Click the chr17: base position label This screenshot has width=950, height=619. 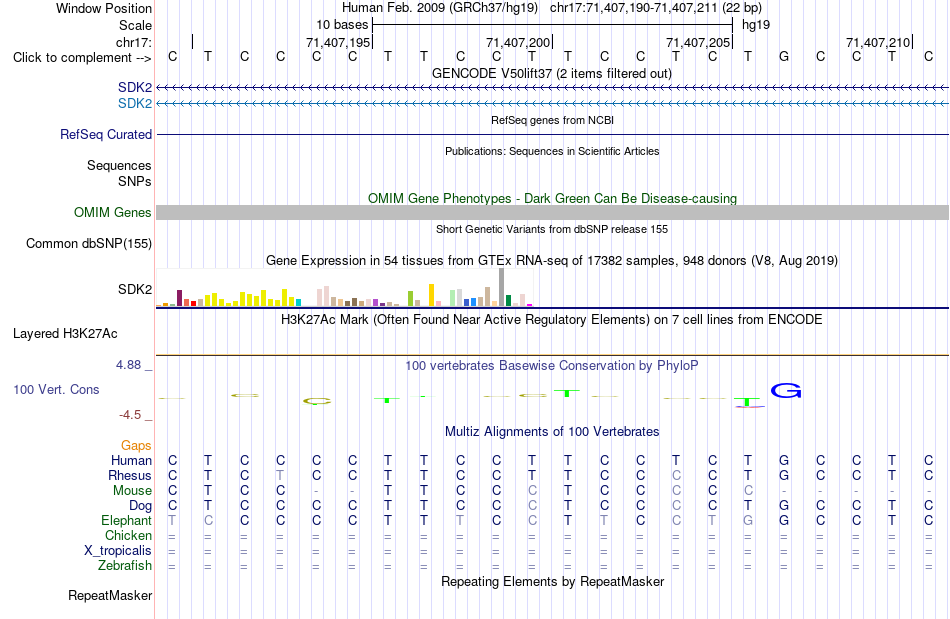[134, 42]
